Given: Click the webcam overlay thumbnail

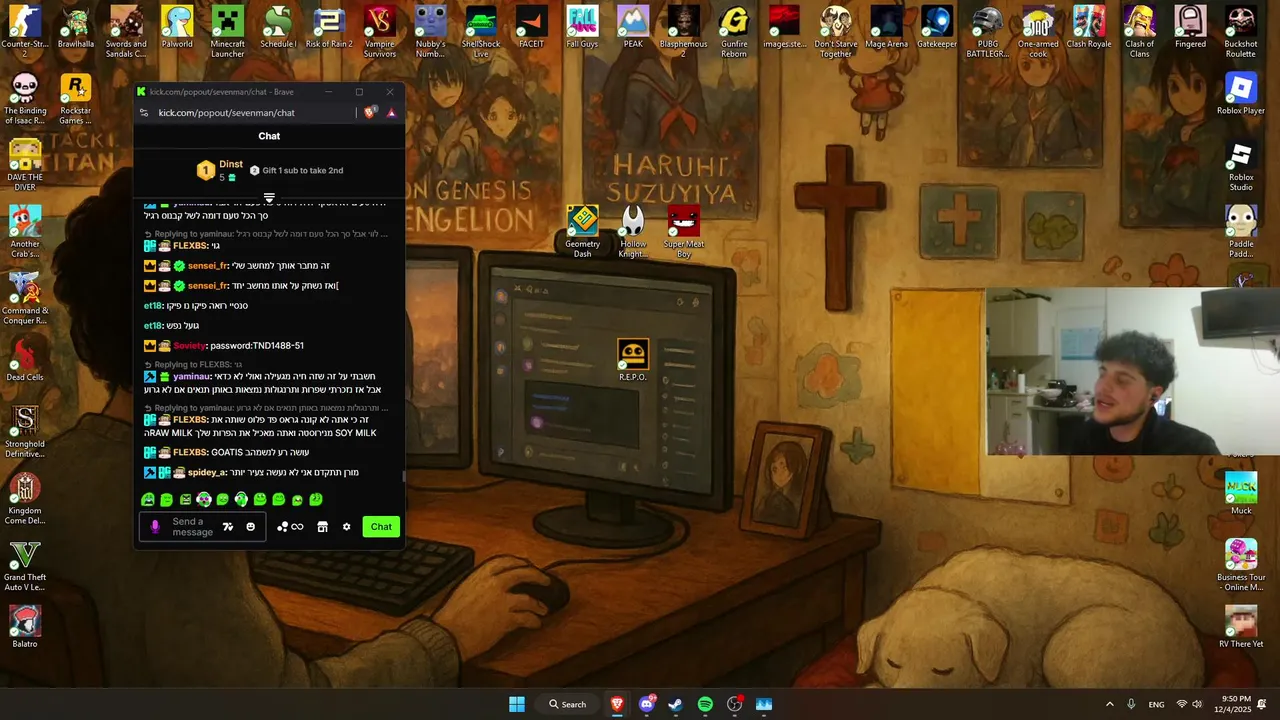Looking at the screenshot, I should [x=1133, y=372].
